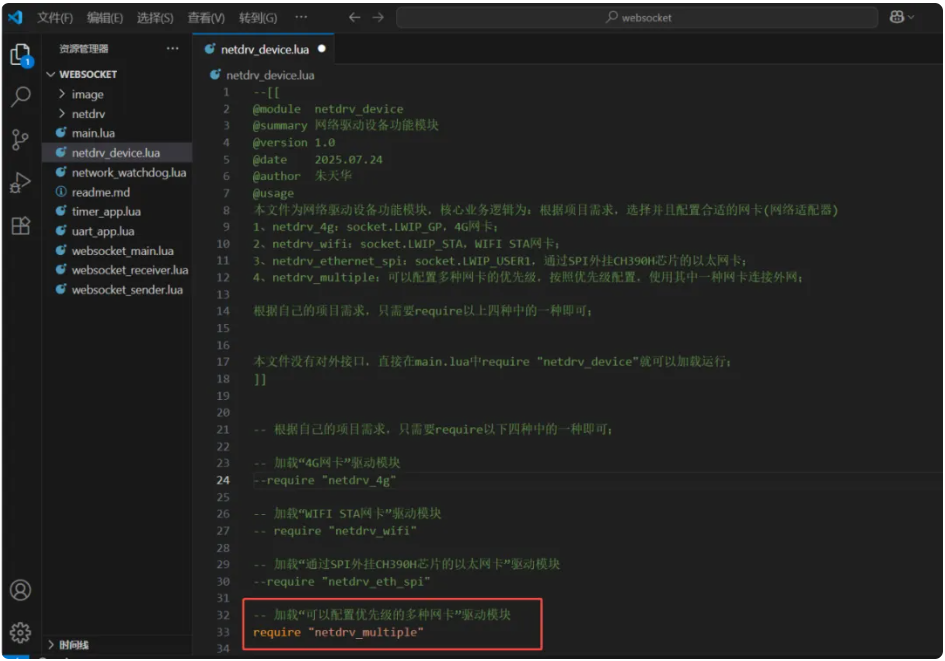This screenshot has width=945, height=661.
Task: Open the overflow menu (...) in menu bar
Action: pos(301,17)
